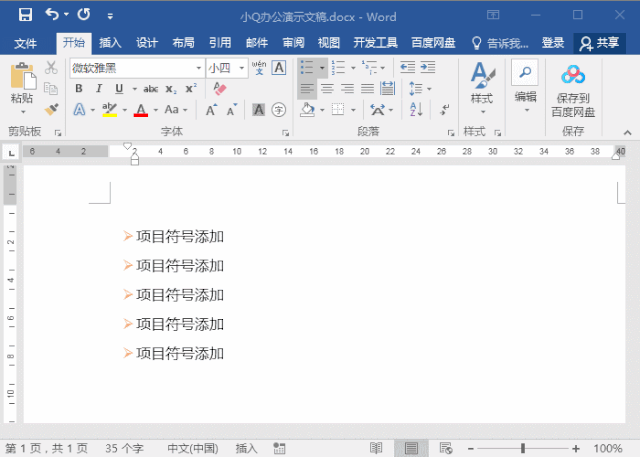The height and width of the screenshot is (457, 640).
Task: Click the Clear All Formatting eraser icon
Action: click(x=220, y=89)
